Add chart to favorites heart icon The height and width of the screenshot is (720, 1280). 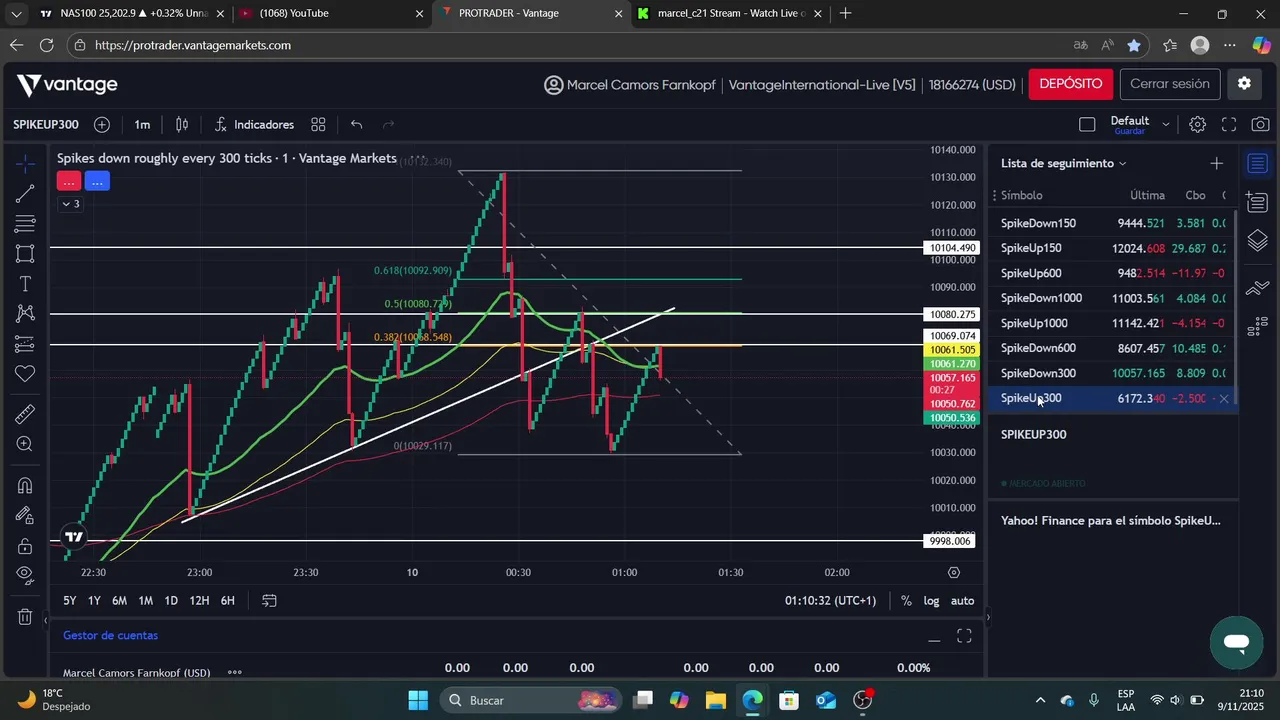click(25, 374)
